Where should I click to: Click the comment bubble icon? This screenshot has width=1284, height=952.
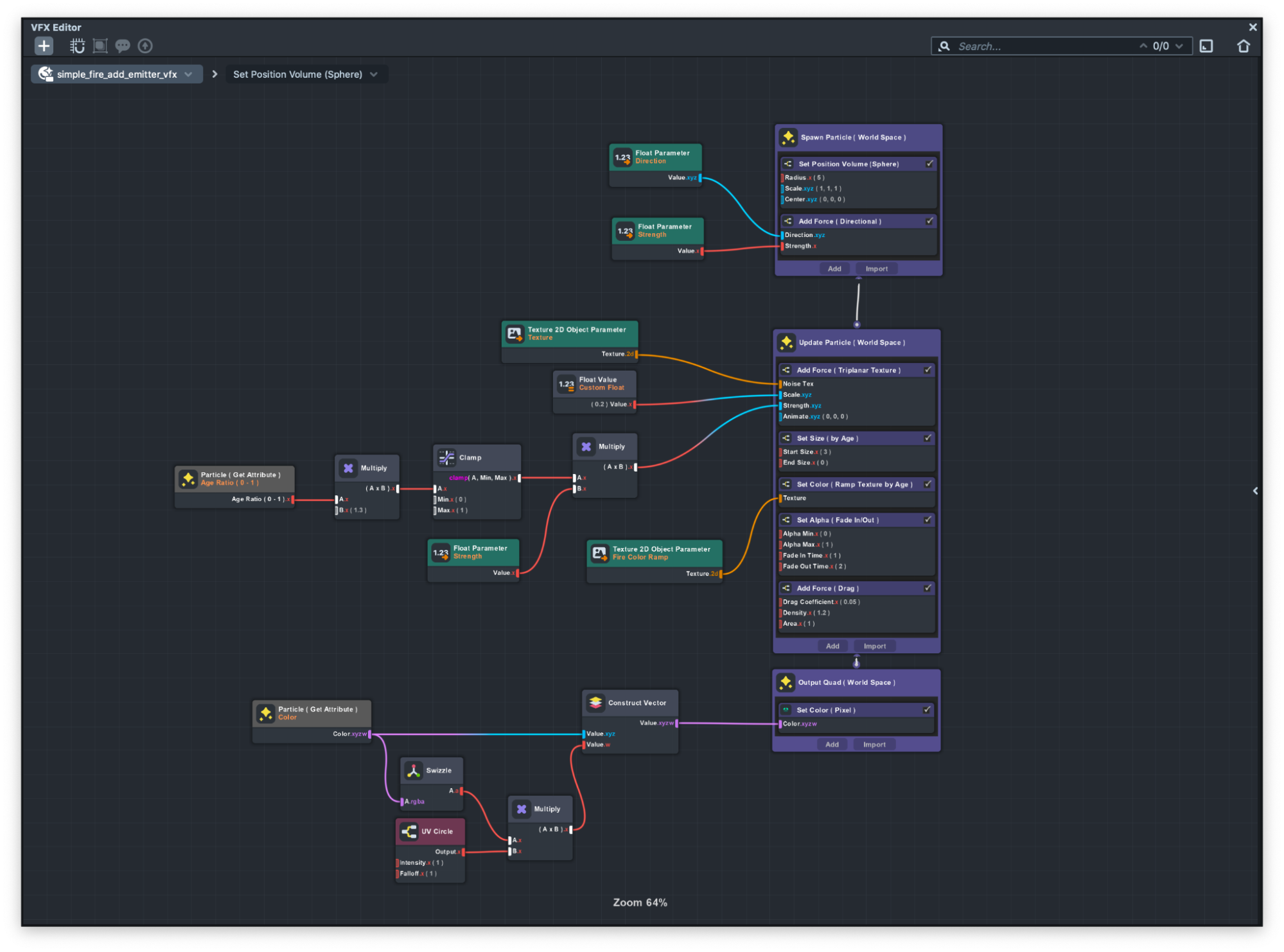point(122,46)
